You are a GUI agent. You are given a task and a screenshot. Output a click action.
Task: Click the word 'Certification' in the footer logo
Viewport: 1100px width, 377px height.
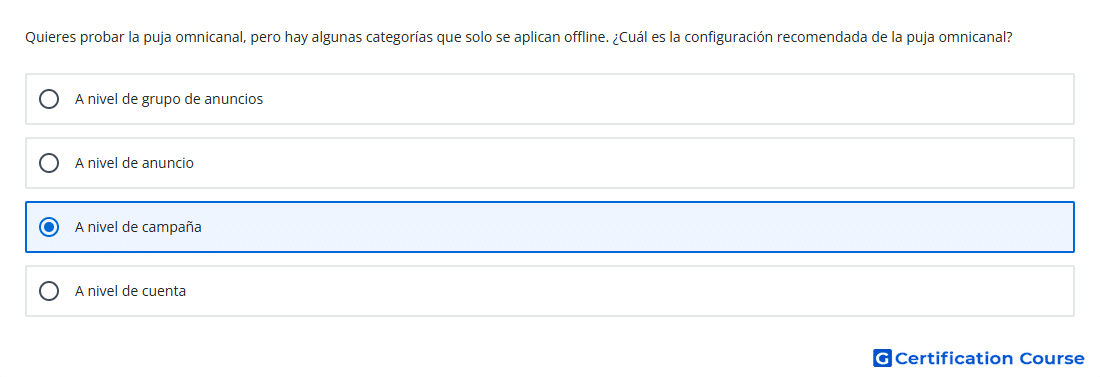(954, 358)
